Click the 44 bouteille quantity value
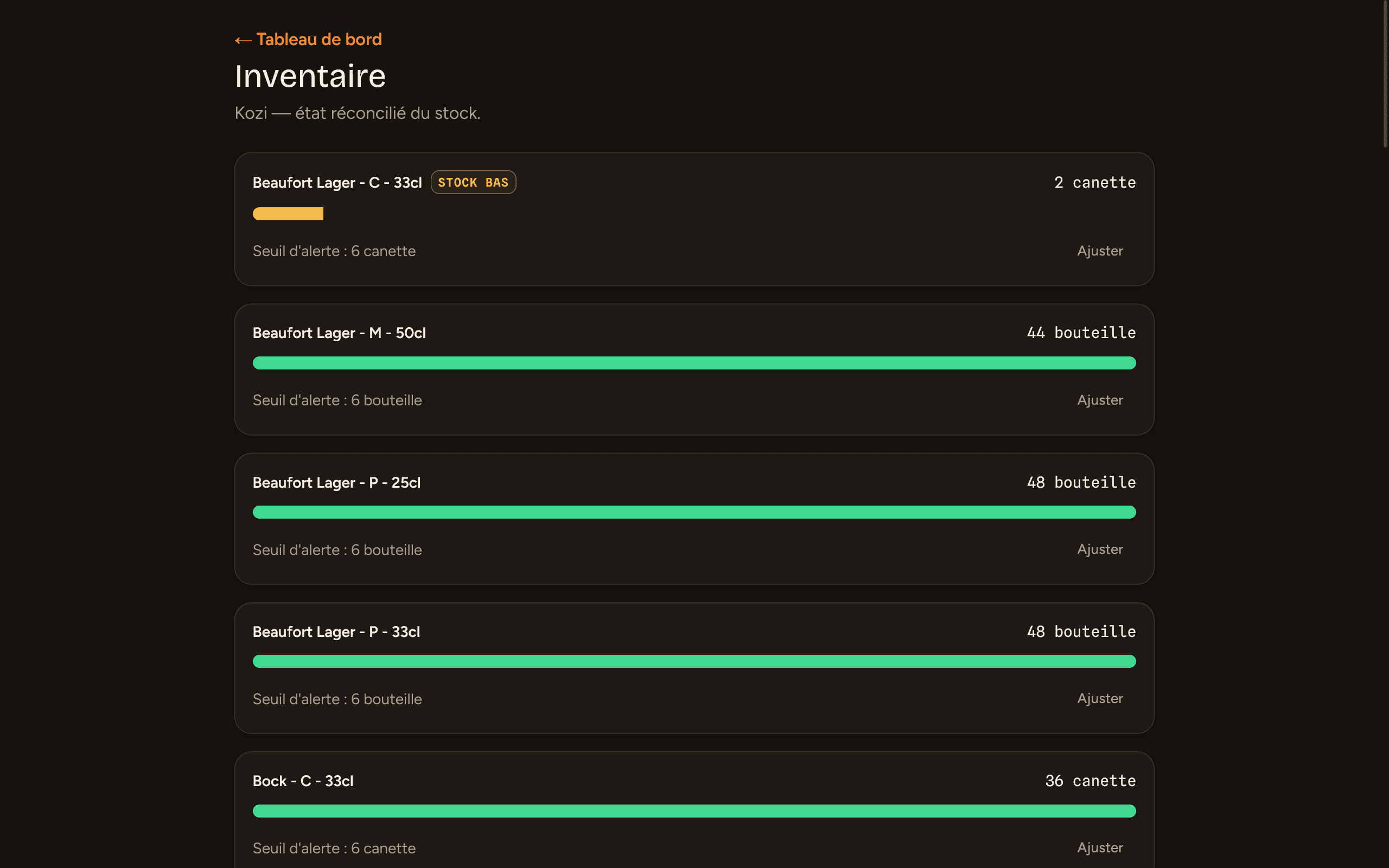 click(1081, 333)
